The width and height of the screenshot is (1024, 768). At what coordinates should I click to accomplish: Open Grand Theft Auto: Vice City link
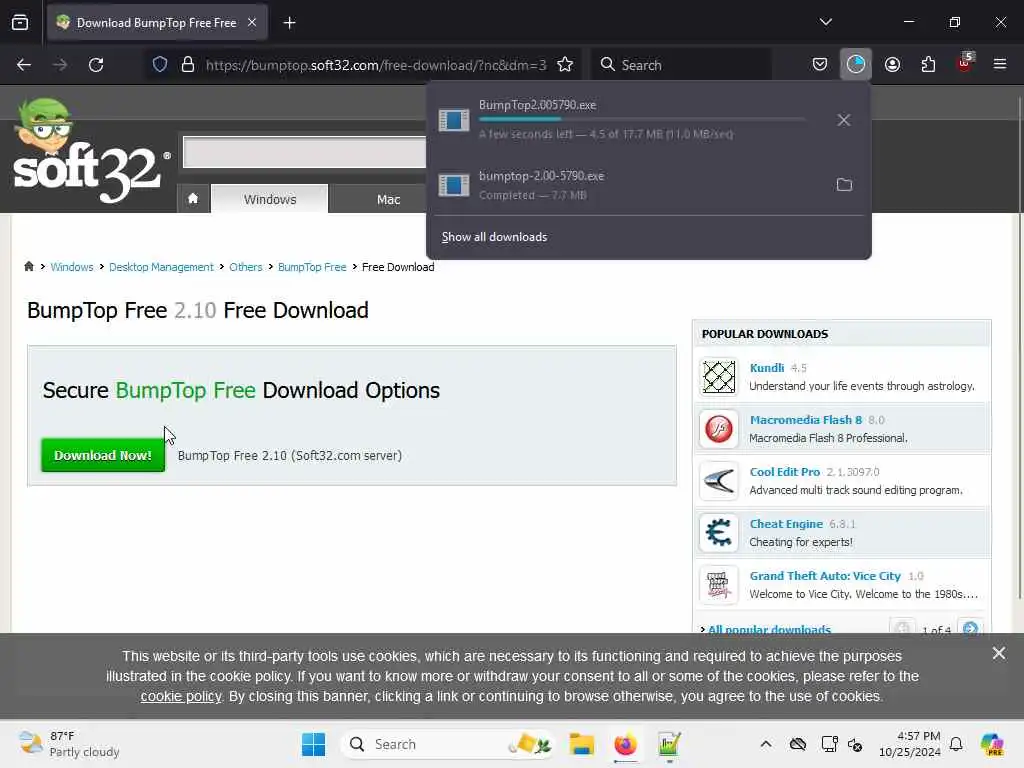coord(825,576)
